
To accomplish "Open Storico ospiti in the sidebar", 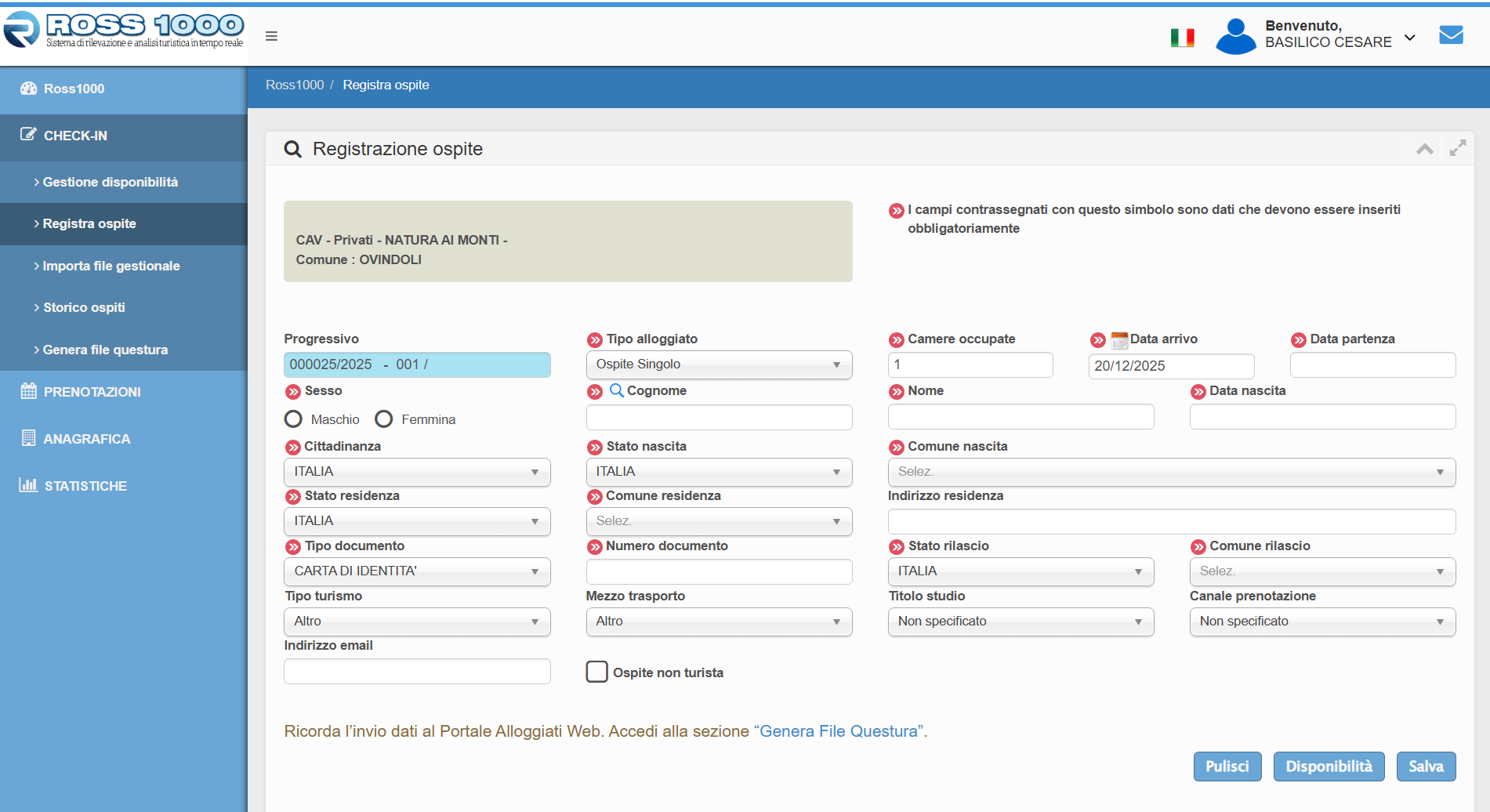I will 84,307.
